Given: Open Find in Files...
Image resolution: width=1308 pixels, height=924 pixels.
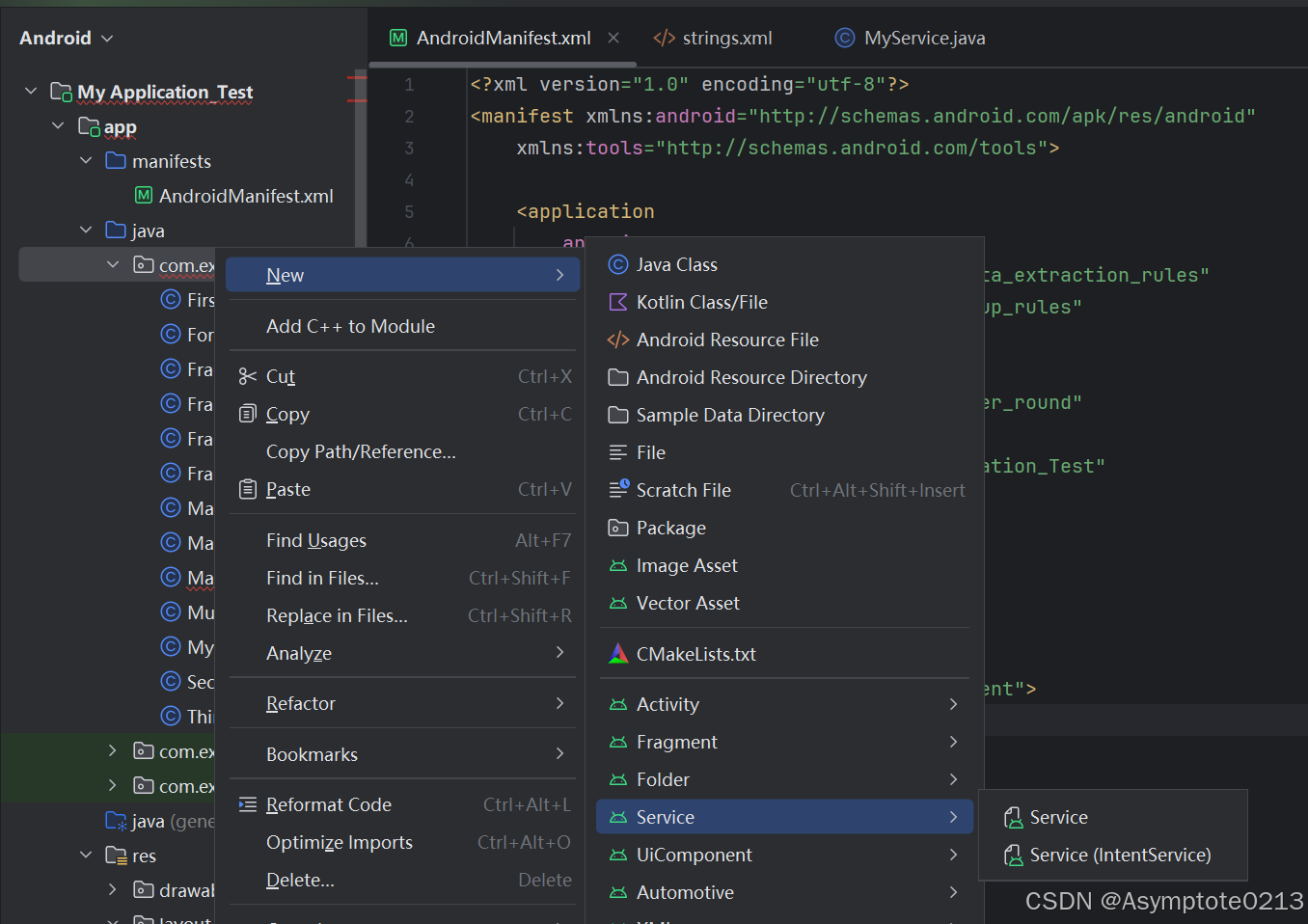Looking at the screenshot, I should click(x=402, y=578).
